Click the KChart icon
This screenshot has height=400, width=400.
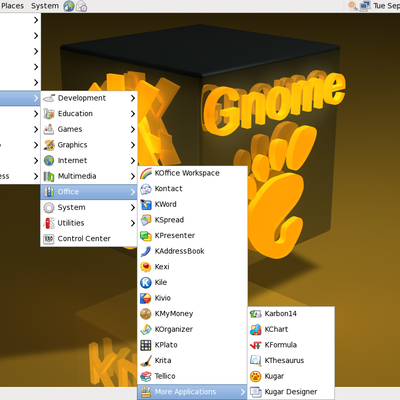[x=256, y=329]
